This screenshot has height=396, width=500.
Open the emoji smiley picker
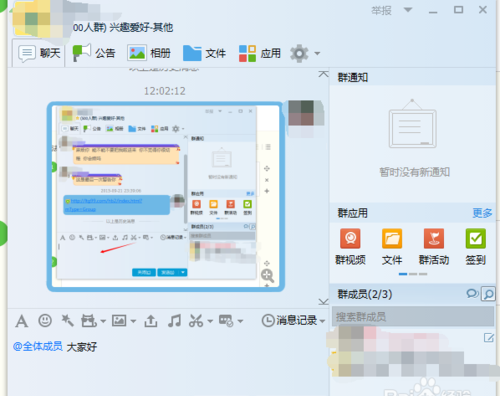coord(45,321)
